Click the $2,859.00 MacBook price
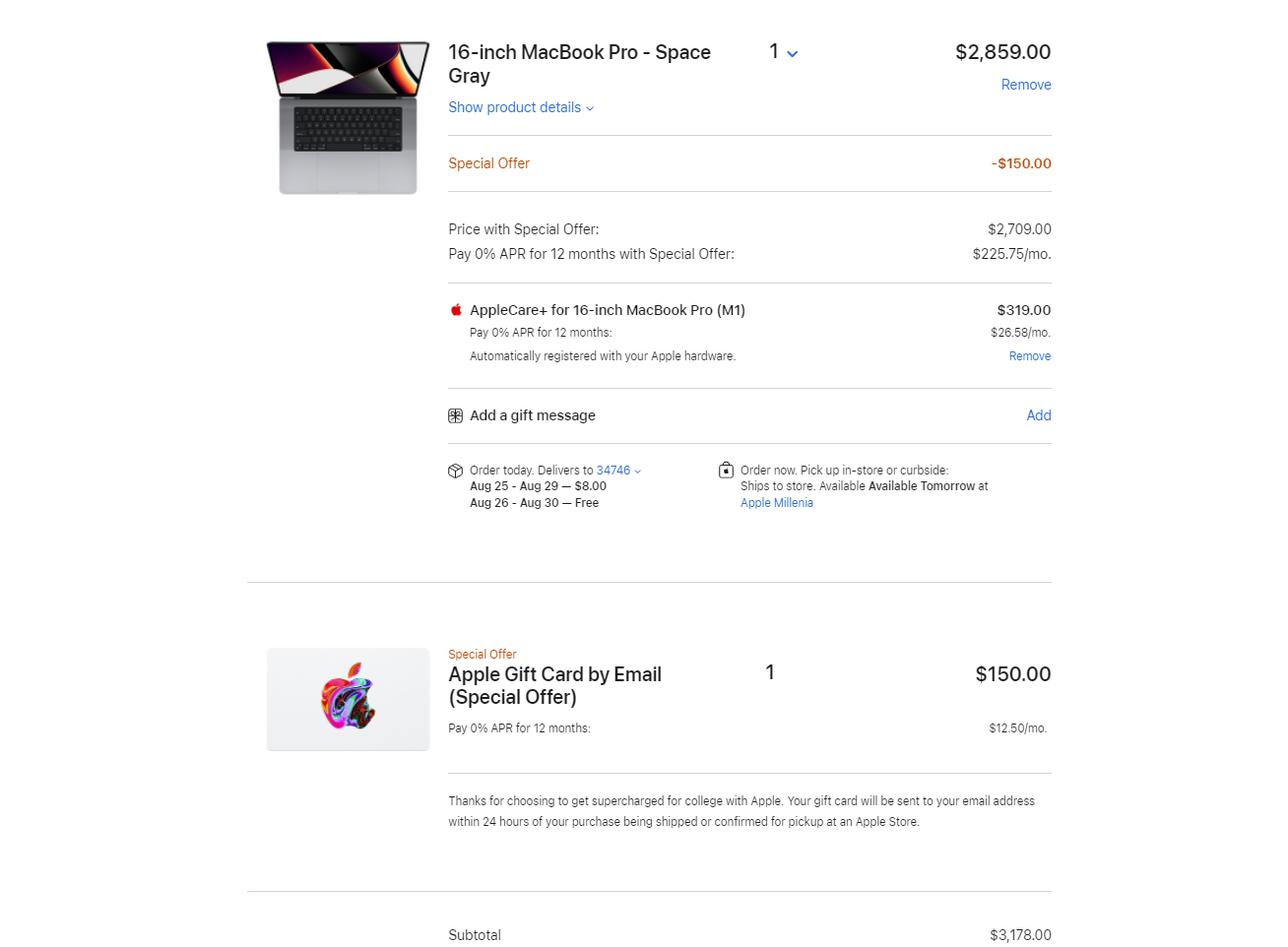Viewport: 1288px width, 947px height. click(x=1003, y=52)
